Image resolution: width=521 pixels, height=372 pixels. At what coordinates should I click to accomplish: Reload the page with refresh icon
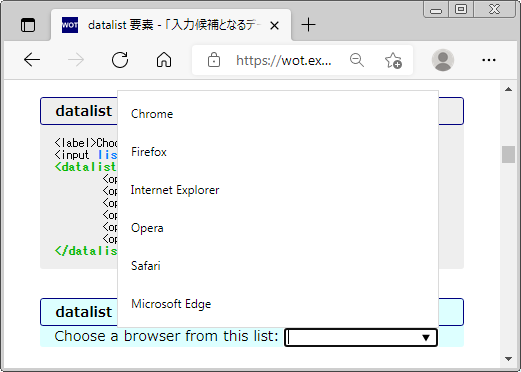coord(120,60)
